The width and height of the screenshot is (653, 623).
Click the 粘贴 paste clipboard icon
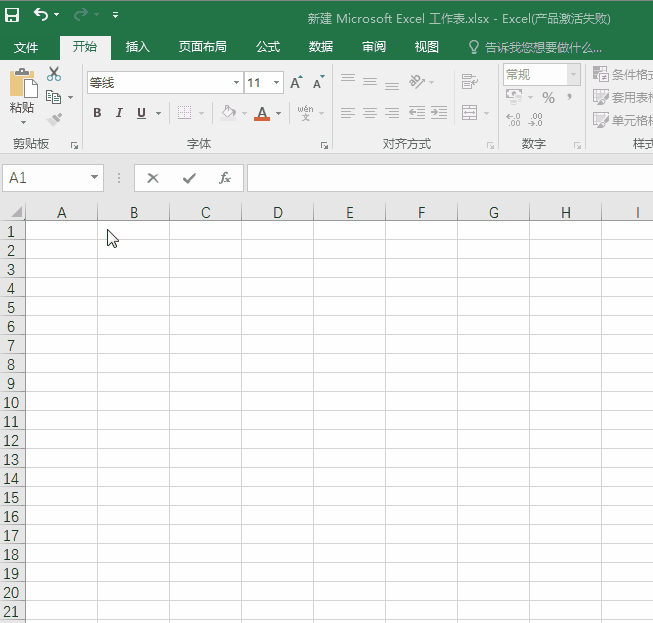23,83
